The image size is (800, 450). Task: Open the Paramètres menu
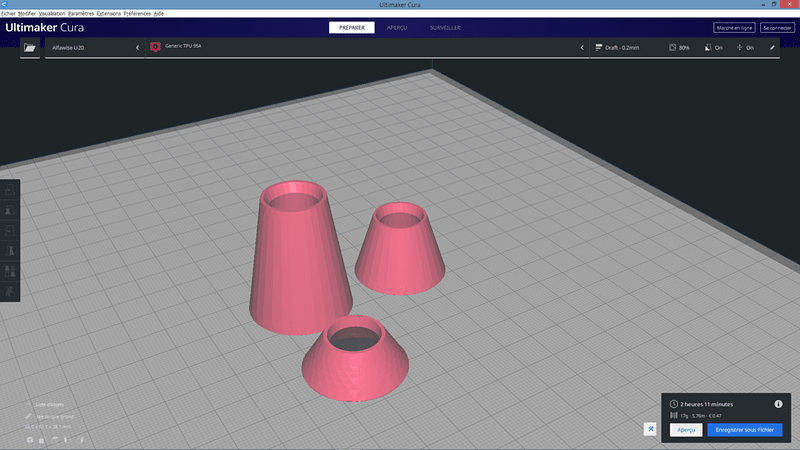point(81,14)
